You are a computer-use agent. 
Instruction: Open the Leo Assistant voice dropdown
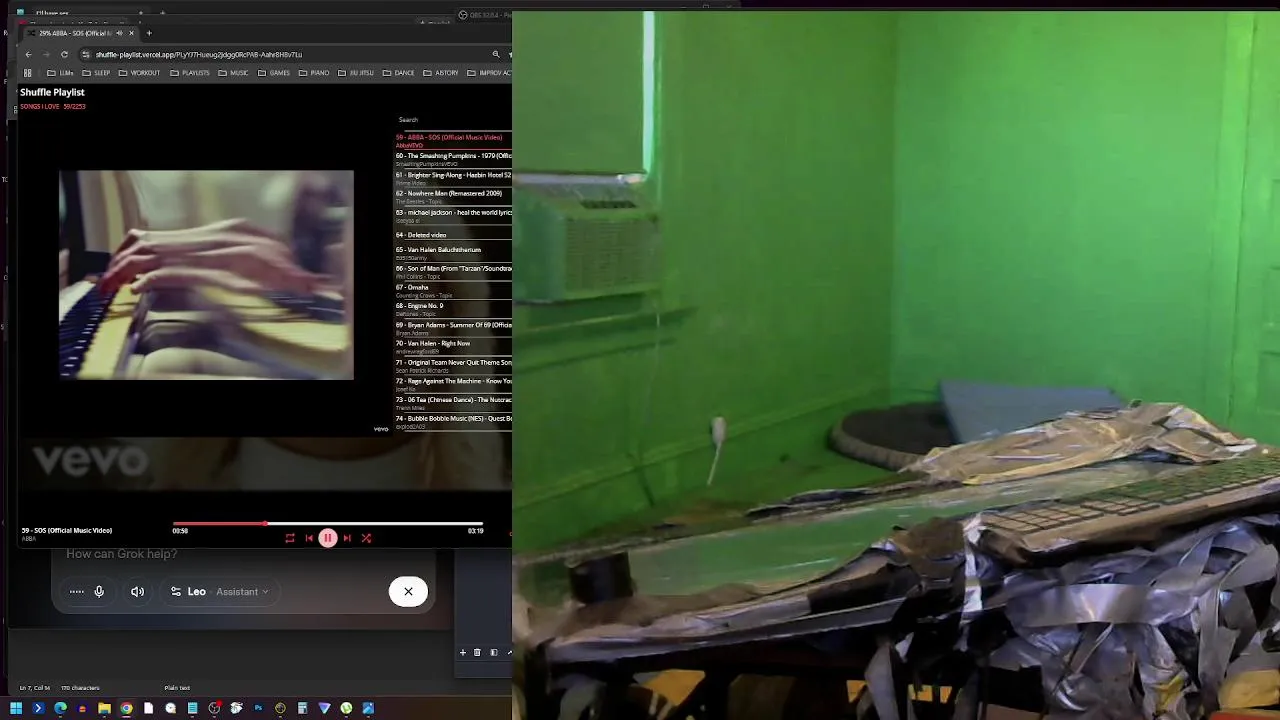click(x=220, y=592)
